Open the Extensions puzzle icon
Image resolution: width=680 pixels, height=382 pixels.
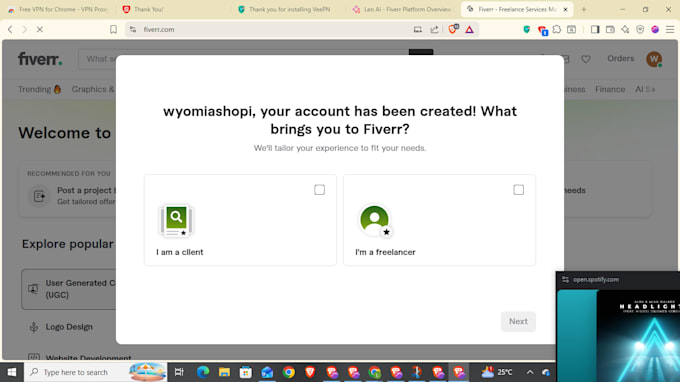point(556,29)
